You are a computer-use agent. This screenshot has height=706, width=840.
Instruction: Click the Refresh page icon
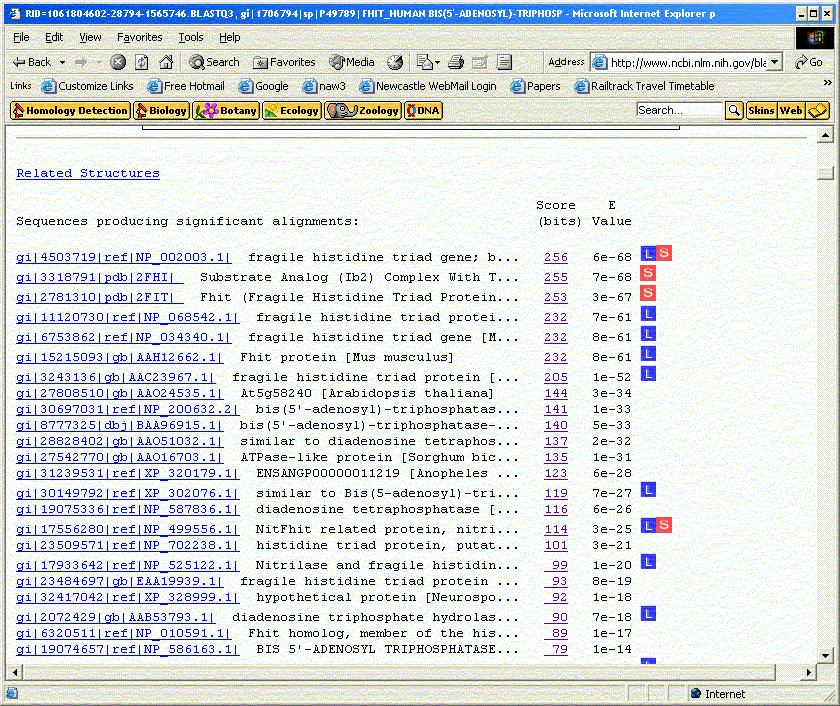click(x=142, y=62)
